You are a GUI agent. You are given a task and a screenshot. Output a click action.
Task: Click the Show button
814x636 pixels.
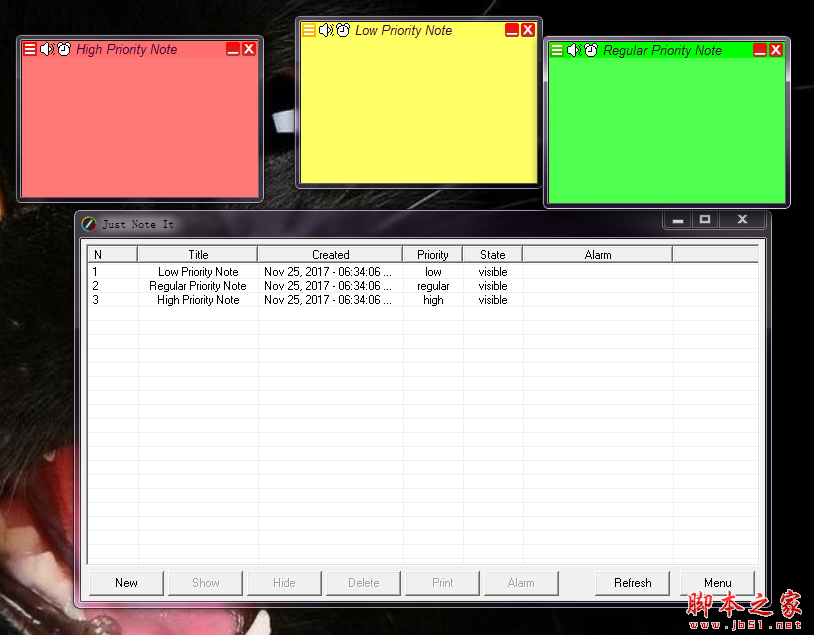tap(206, 583)
